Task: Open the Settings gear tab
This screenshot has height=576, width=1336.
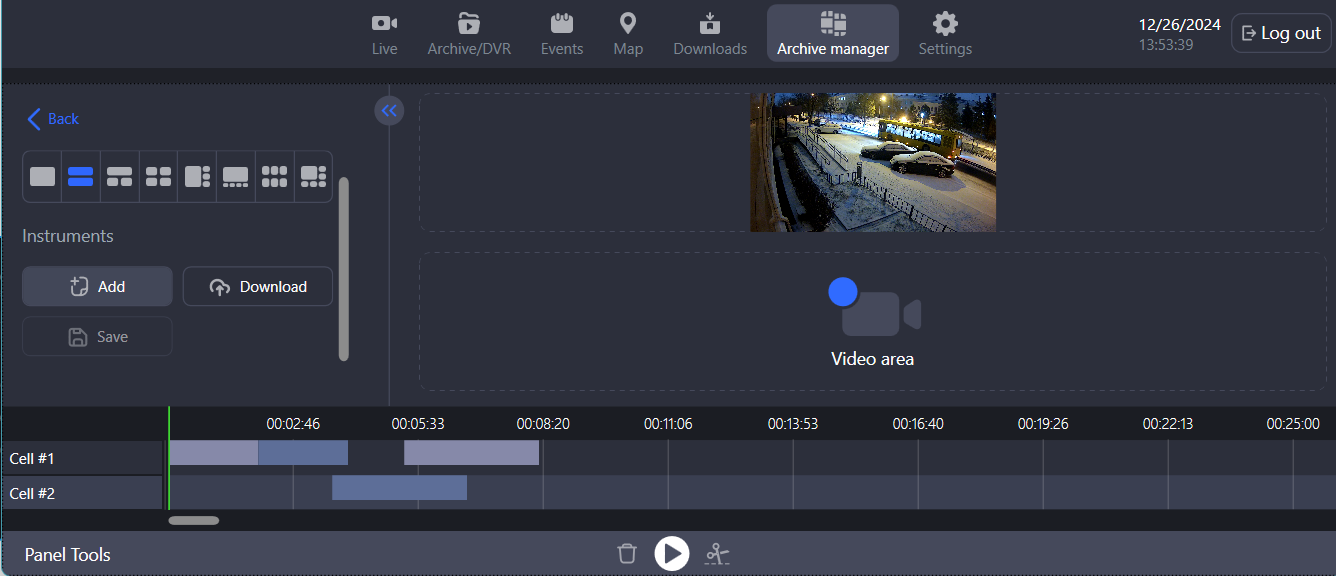Action: coord(945,34)
